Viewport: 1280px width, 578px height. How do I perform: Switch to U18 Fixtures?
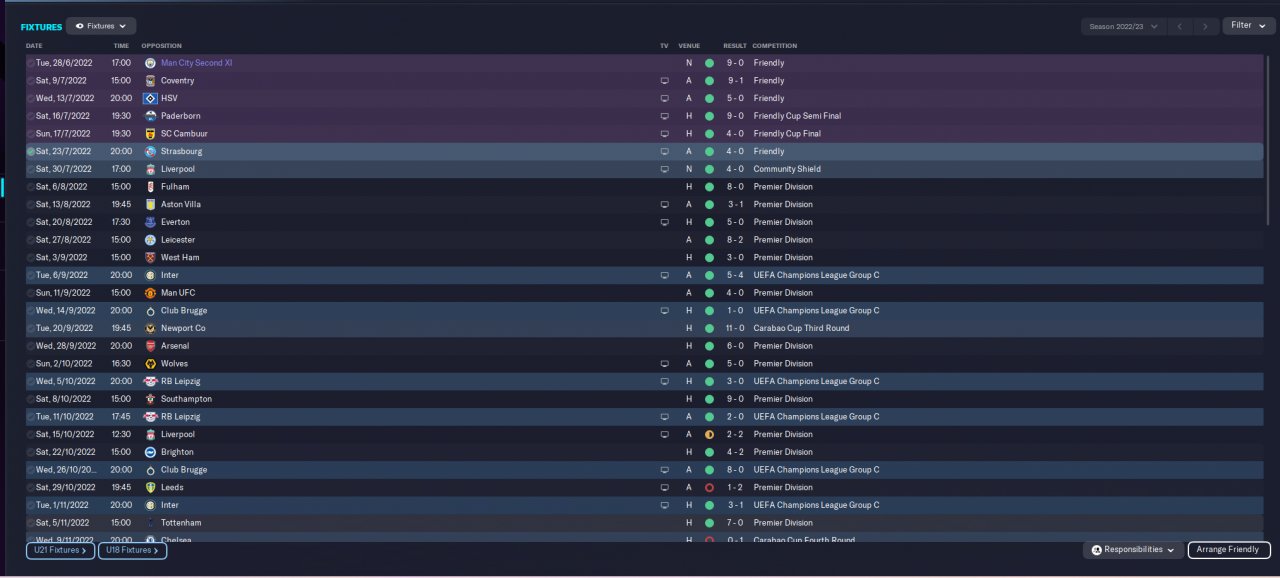point(132,550)
